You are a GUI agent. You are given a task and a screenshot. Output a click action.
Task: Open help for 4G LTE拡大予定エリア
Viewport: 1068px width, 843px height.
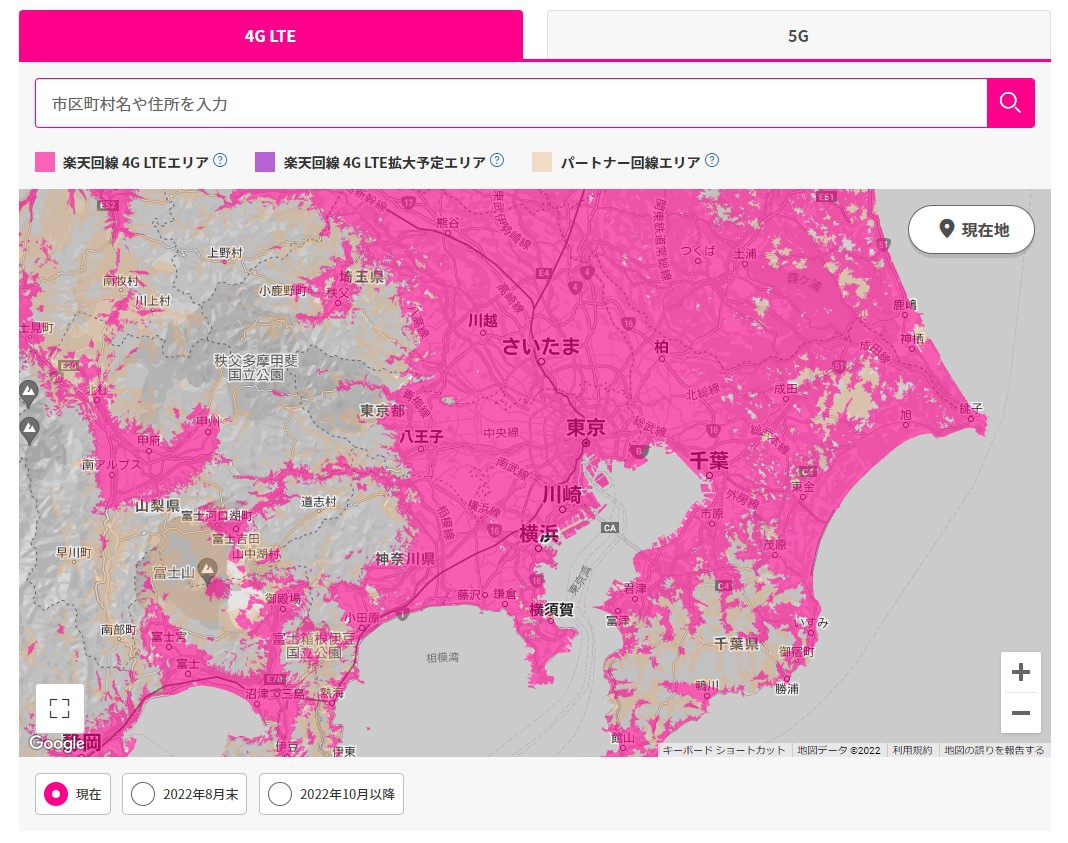pyautogui.click(x=497, y=161)
